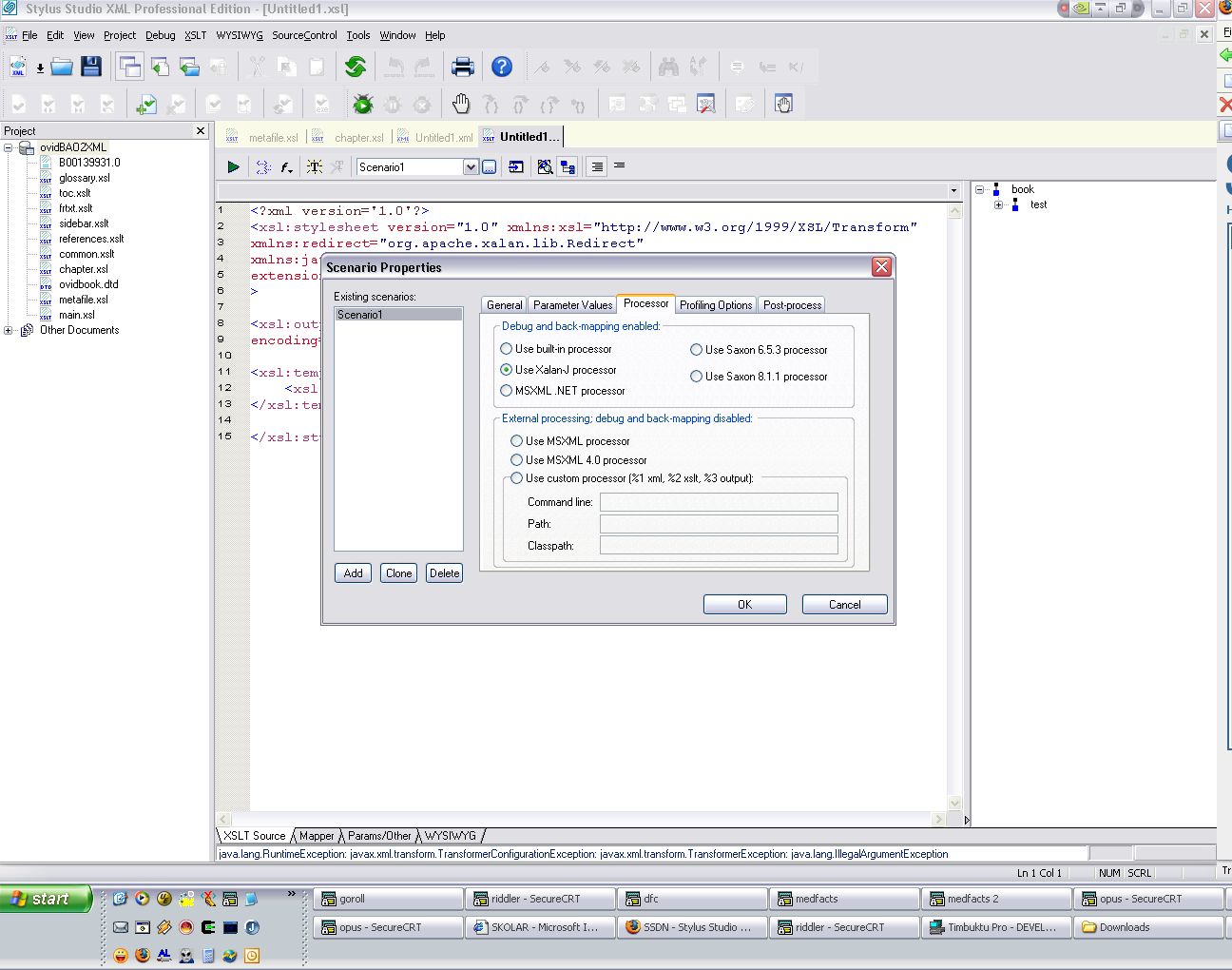Start debugging with the green bug icon
1232x970 pixels.
click(362, 104)
